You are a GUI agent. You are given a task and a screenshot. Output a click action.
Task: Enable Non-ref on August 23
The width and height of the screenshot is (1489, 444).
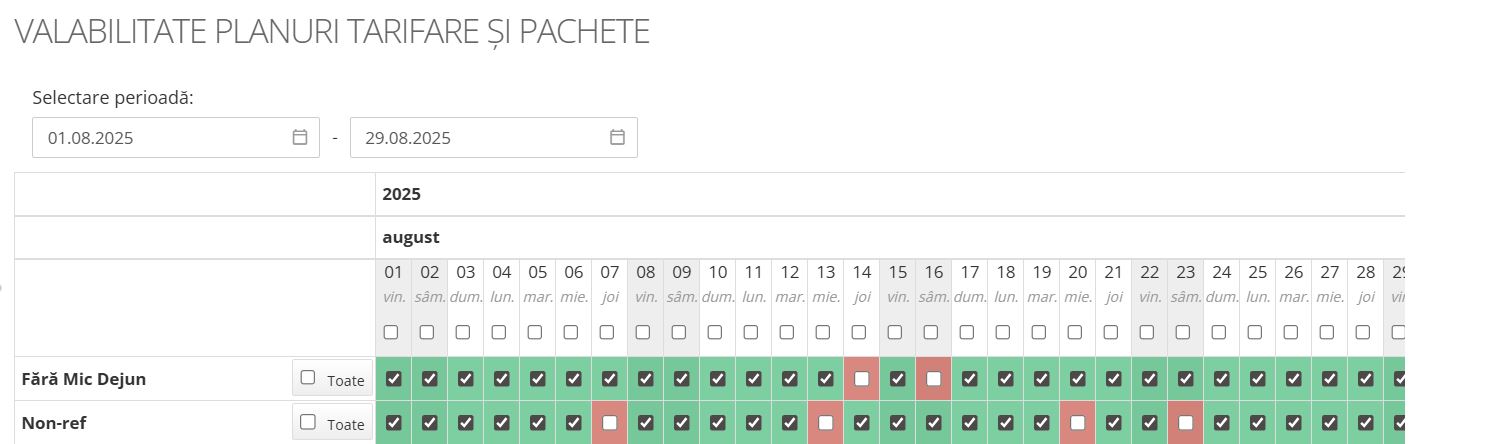[x=1185, y=423]
